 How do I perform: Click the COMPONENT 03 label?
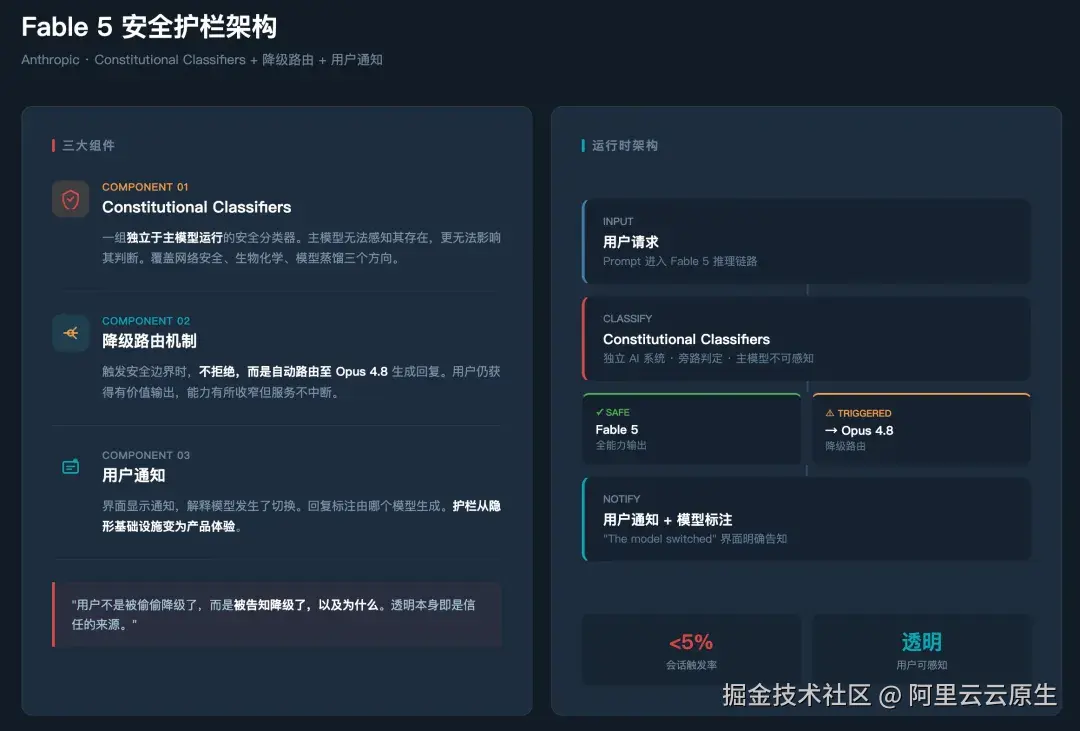(x=145, y=455)
